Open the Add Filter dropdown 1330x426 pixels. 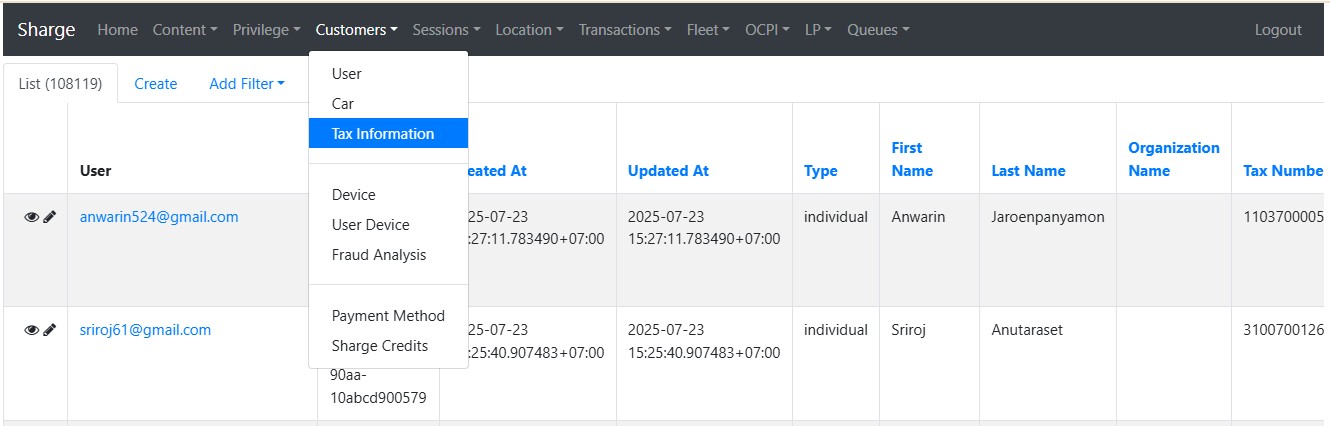coord(246,84)
